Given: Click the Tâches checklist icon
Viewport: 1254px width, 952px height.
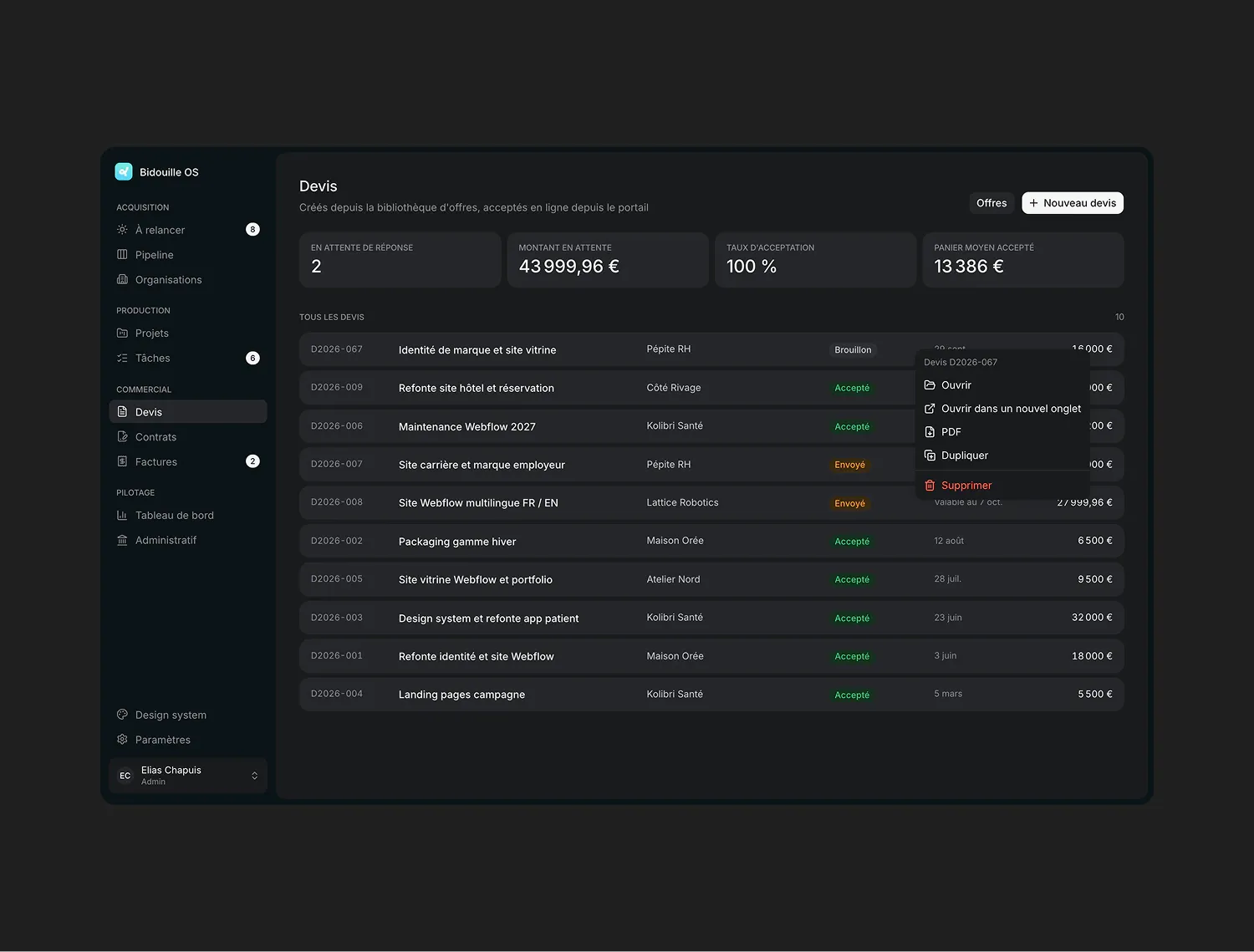Looking at the screenshot, I should tap(122, 358).
